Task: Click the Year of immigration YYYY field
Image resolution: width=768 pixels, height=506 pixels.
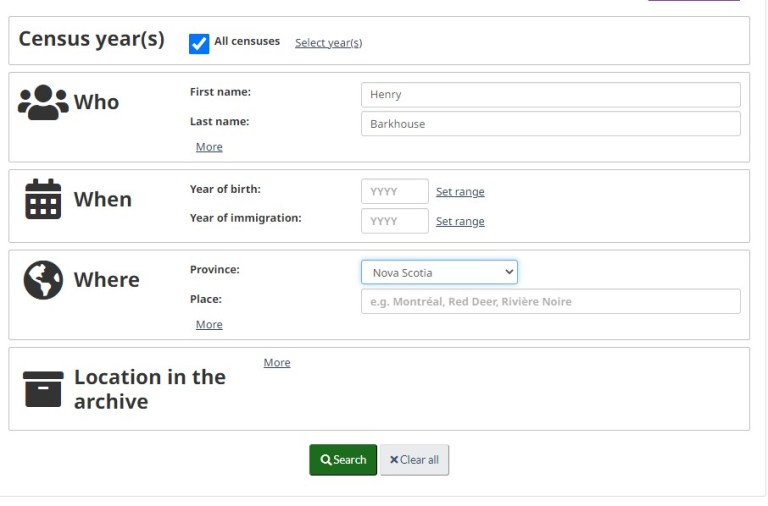Action: pos(395,221)
